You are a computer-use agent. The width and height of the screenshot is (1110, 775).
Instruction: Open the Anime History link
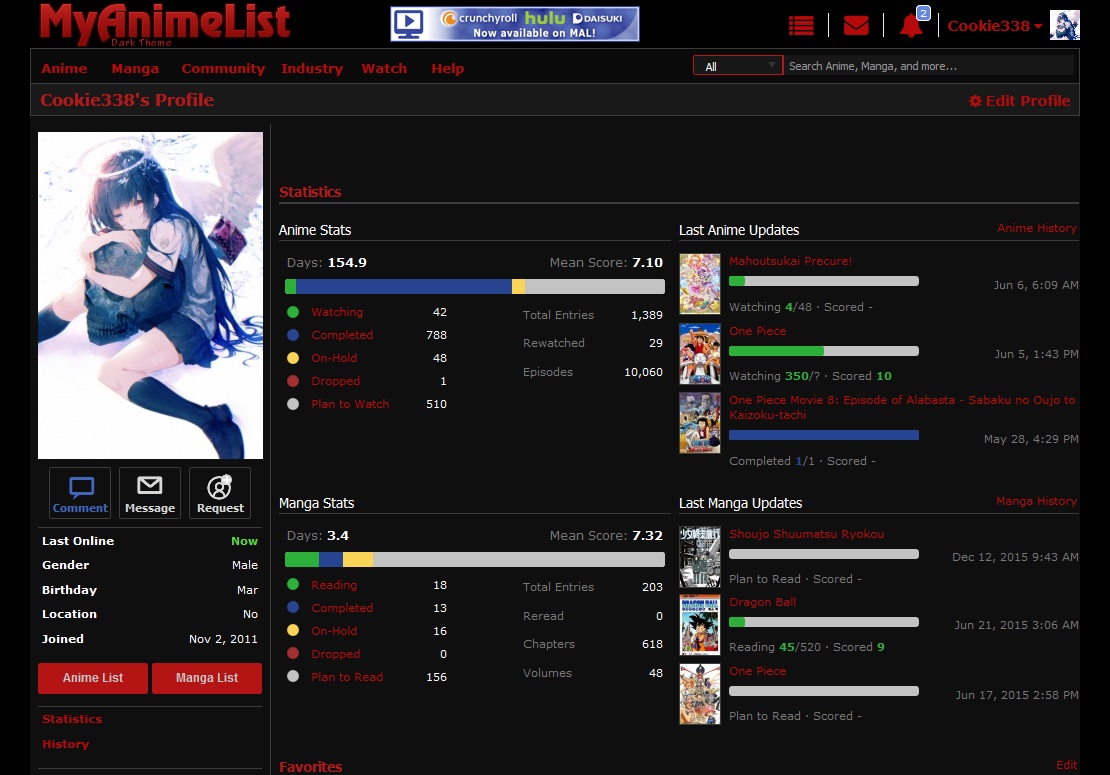(1037, 228)
